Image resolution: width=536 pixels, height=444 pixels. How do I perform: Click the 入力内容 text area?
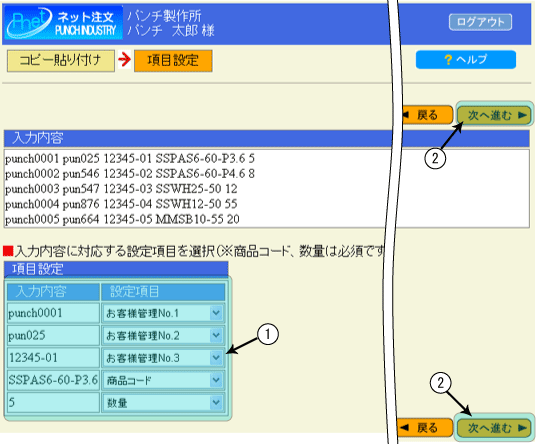coord(267,189)
